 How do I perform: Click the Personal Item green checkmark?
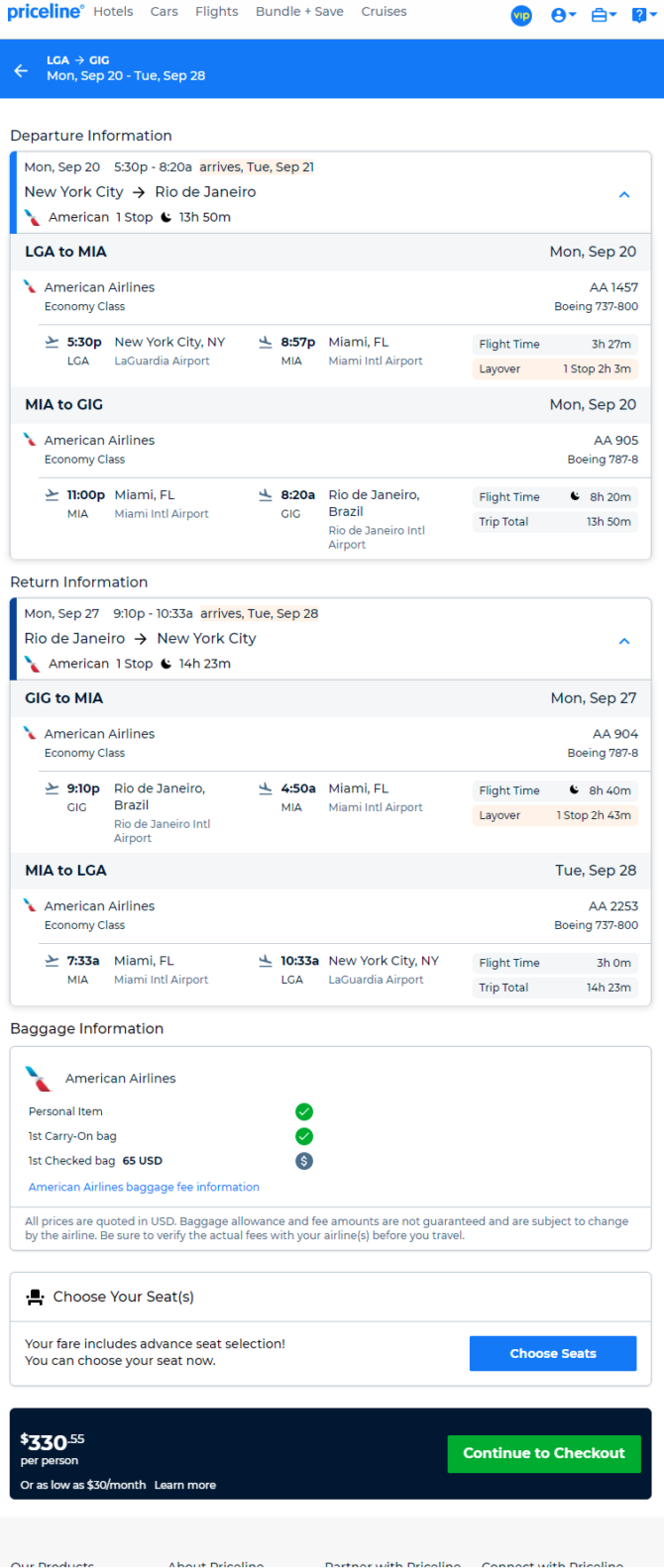point(304,1111)
